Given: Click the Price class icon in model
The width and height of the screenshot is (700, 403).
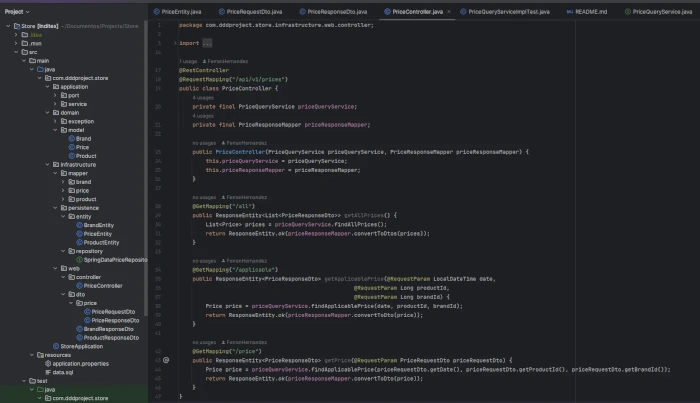Looking at the screenshot, I should tap(71, 147).
